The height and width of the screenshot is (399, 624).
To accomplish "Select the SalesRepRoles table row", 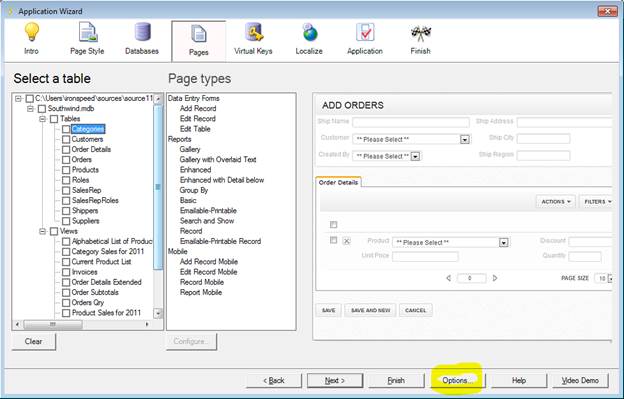I will [x=95, y=200].
